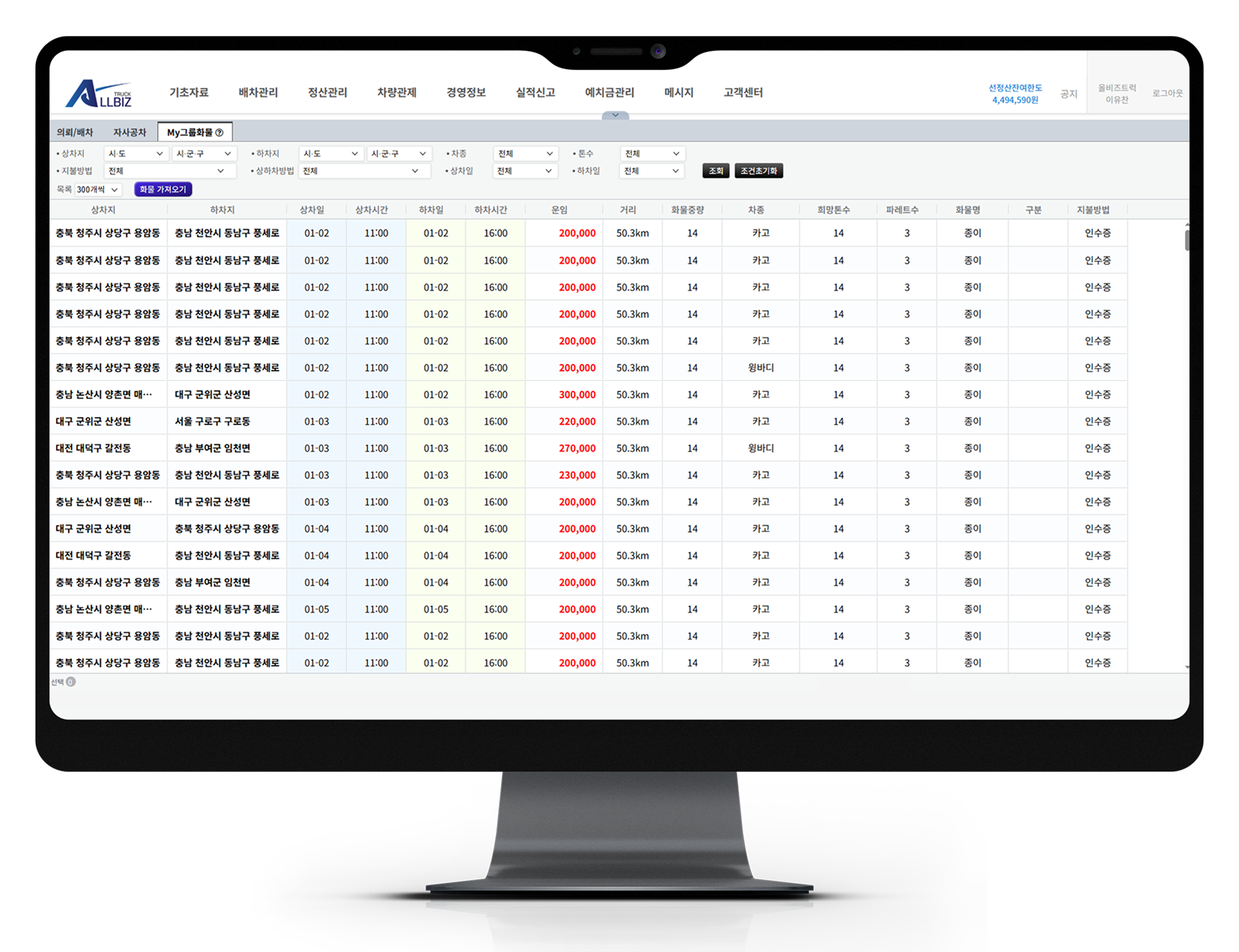Viewport: 1239px width, 952px height.
Task: Click the 로그아웃 link
Action: click(x=1167, y=94)
